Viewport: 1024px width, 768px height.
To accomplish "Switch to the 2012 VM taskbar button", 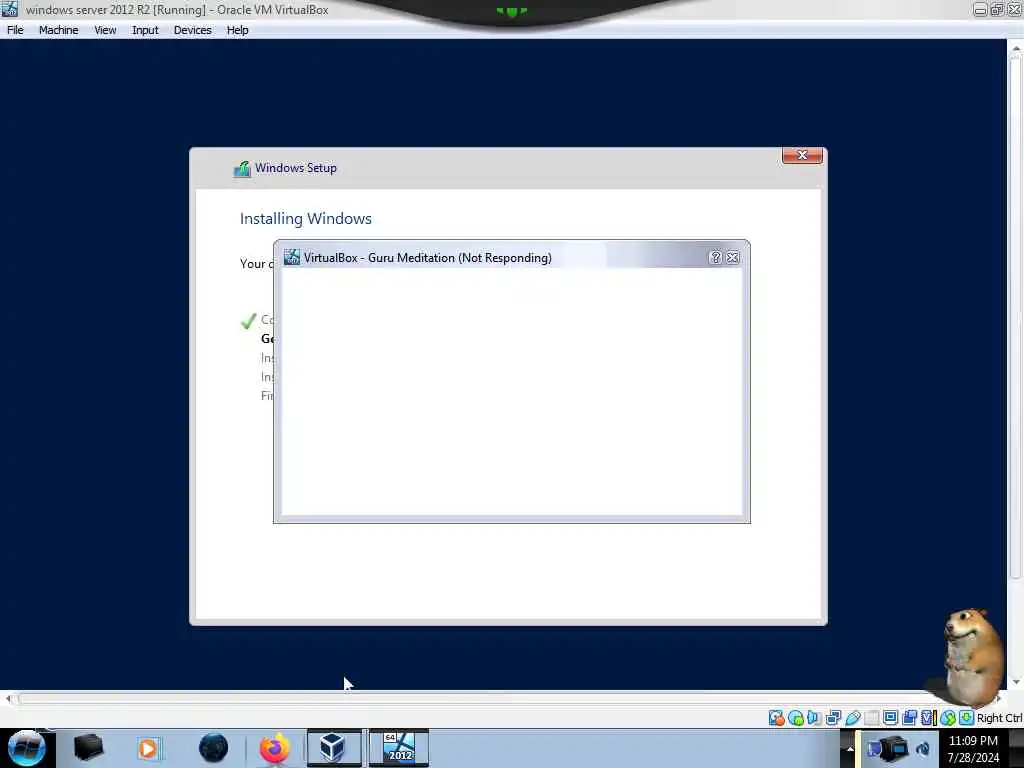I will 399,748.
